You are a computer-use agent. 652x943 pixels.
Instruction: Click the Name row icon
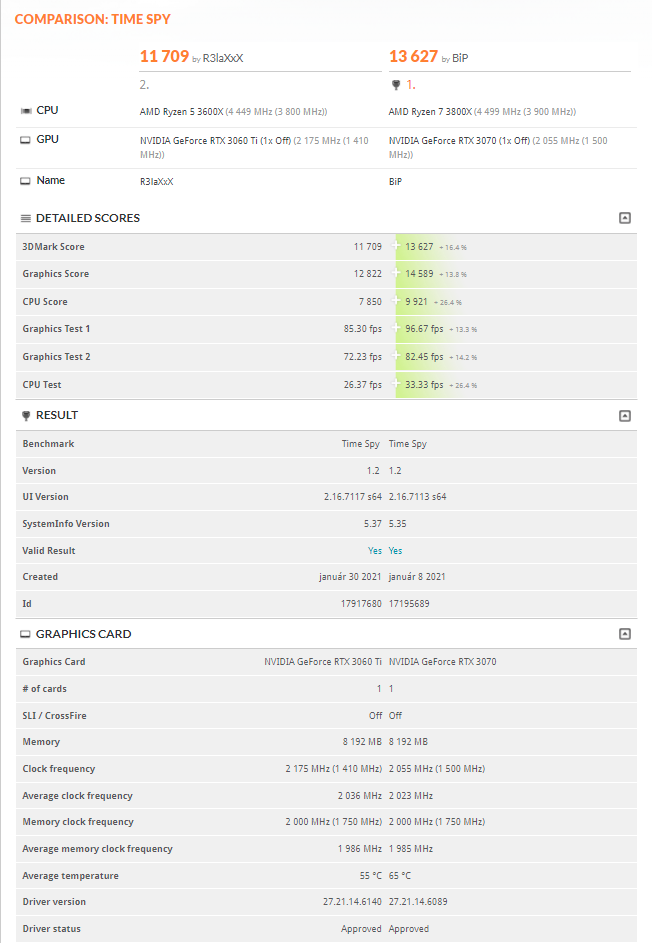(x=25, y=181)
